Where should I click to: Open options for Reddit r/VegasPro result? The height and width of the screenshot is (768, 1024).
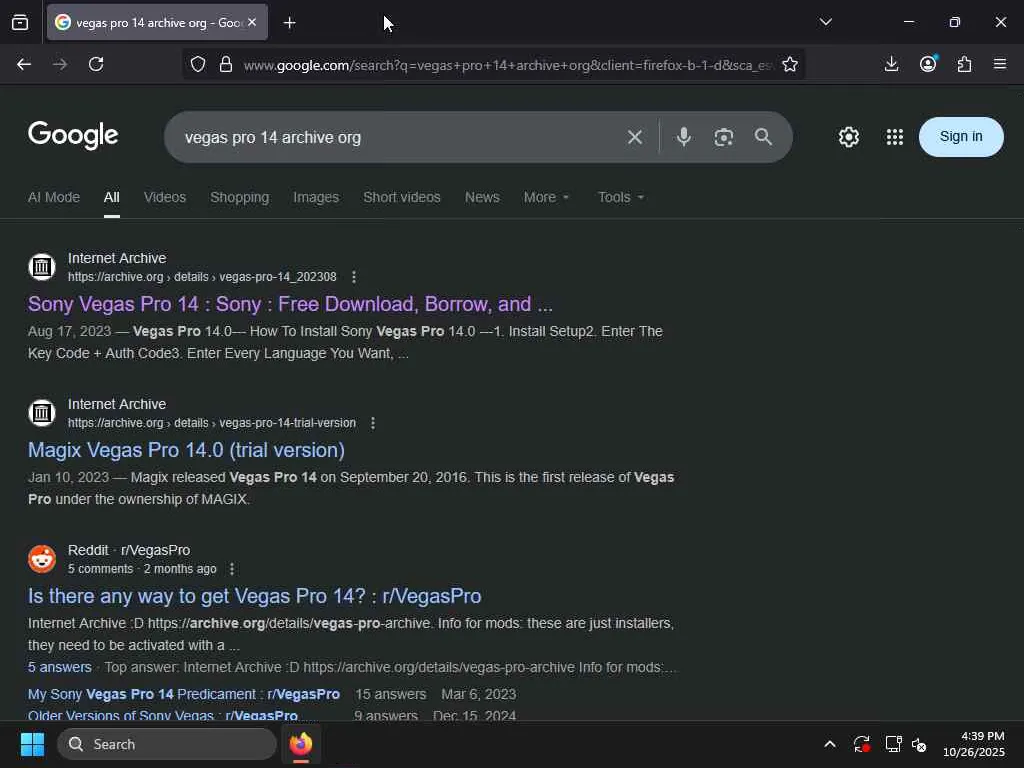[232, 569]
